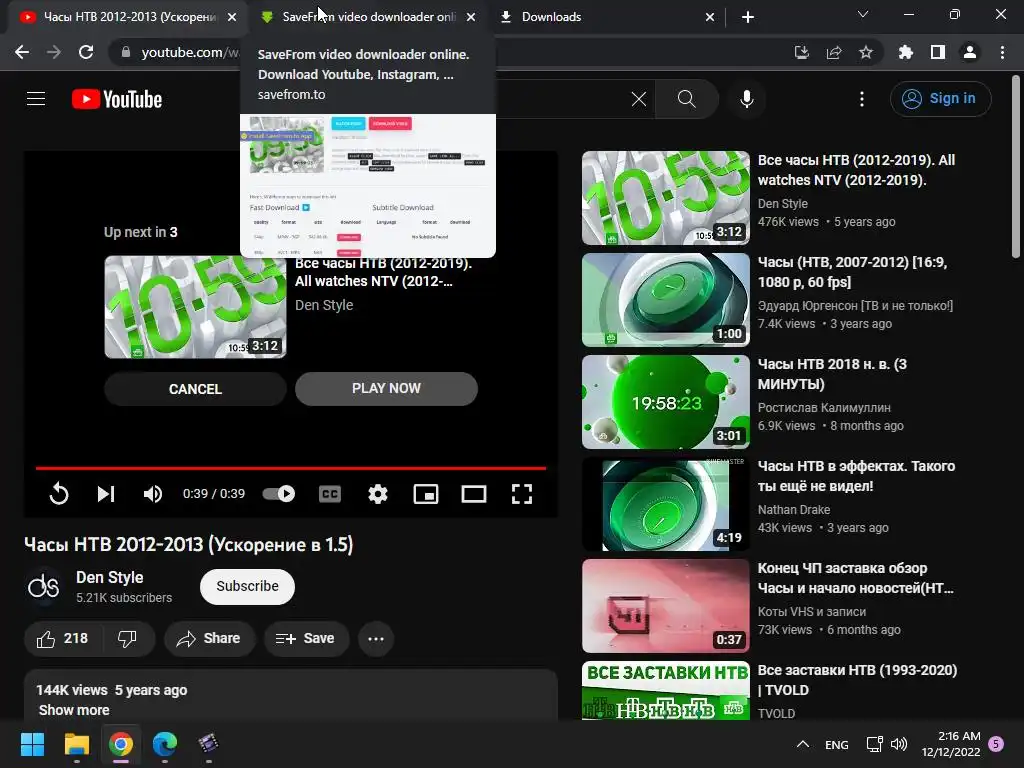Bookmark this page with star

866,52
